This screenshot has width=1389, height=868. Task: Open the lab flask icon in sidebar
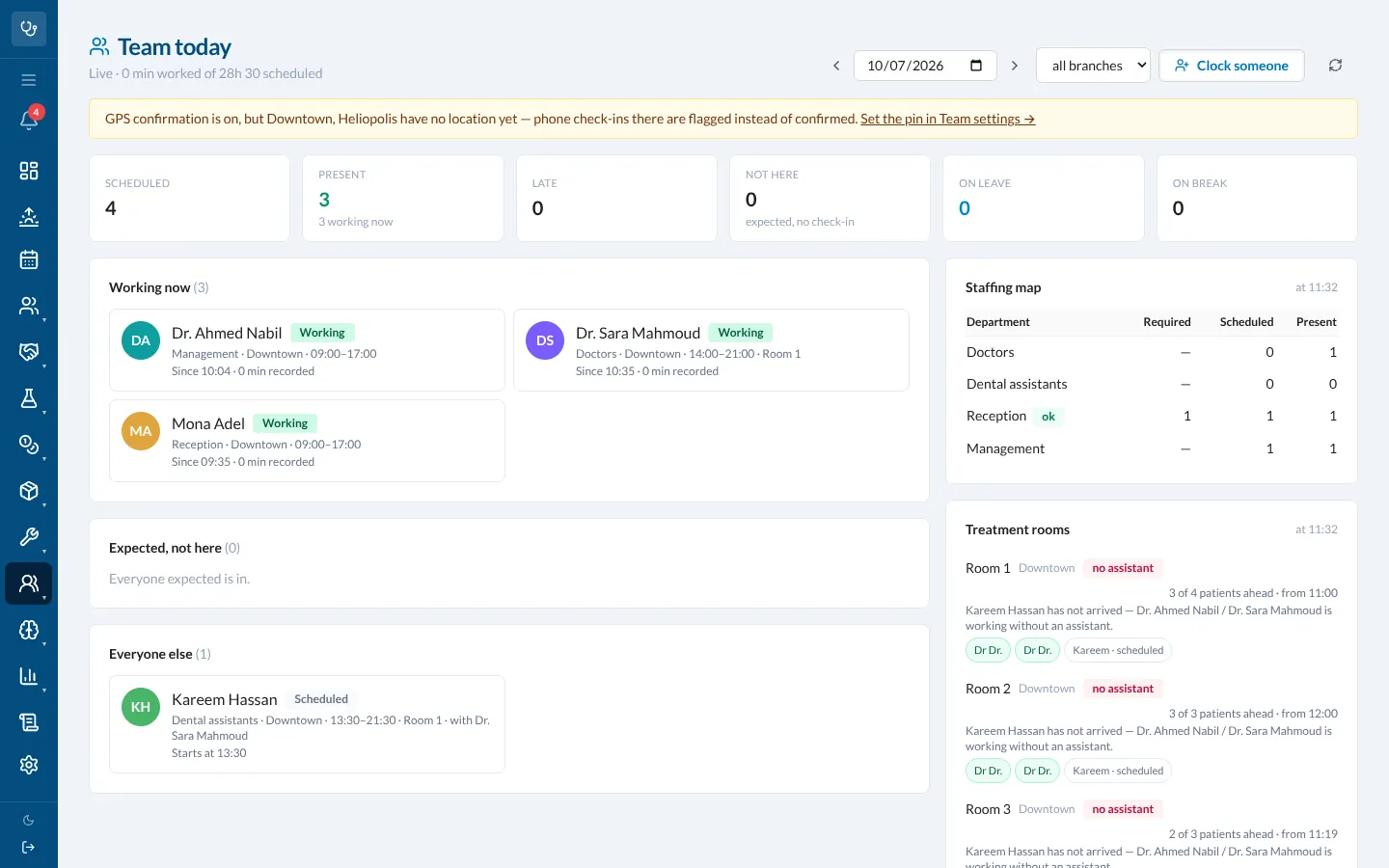click(x=29, y=398)
